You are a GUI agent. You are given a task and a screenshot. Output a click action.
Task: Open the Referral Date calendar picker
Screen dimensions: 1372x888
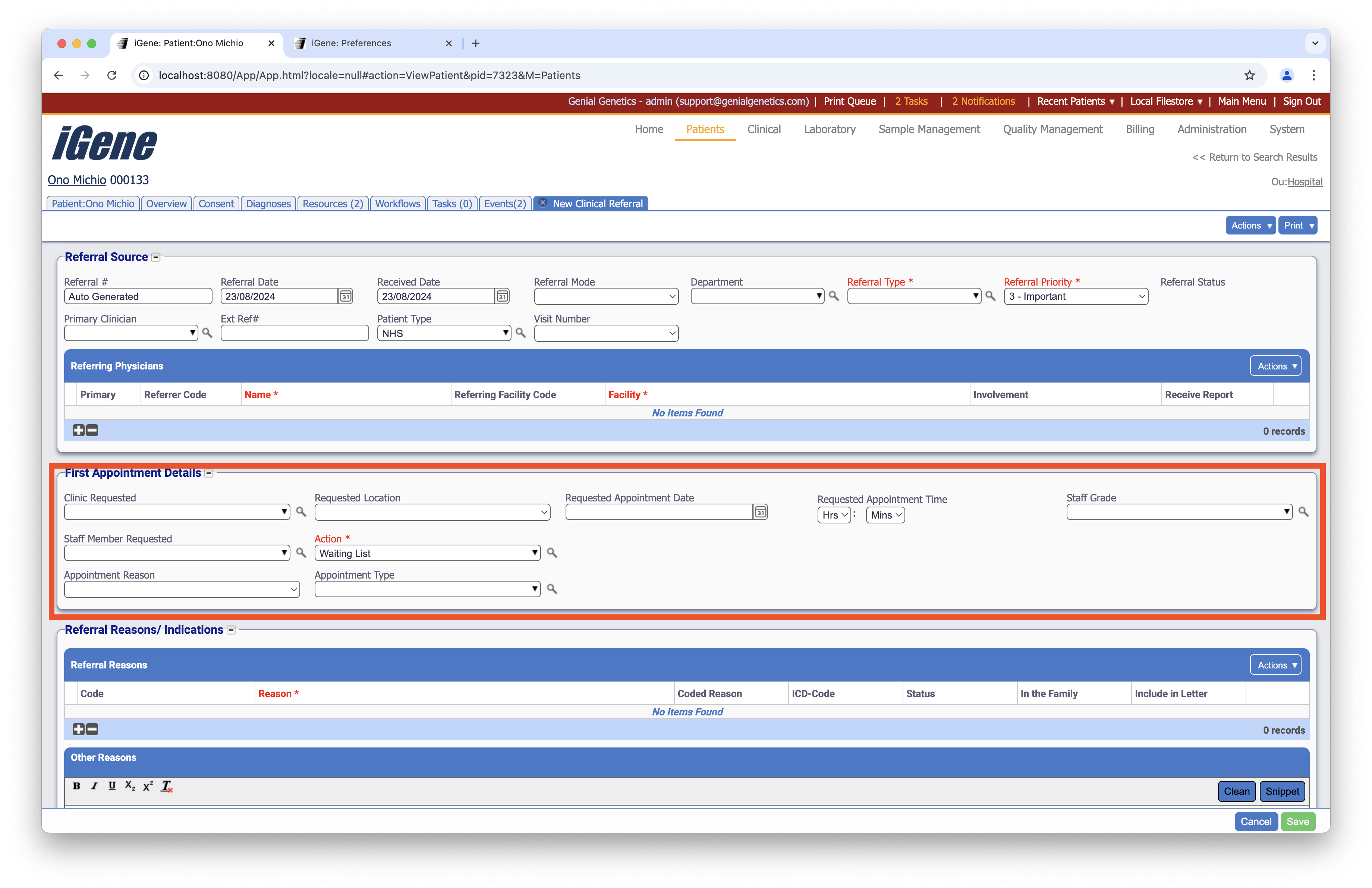click(x=345, y=296)
